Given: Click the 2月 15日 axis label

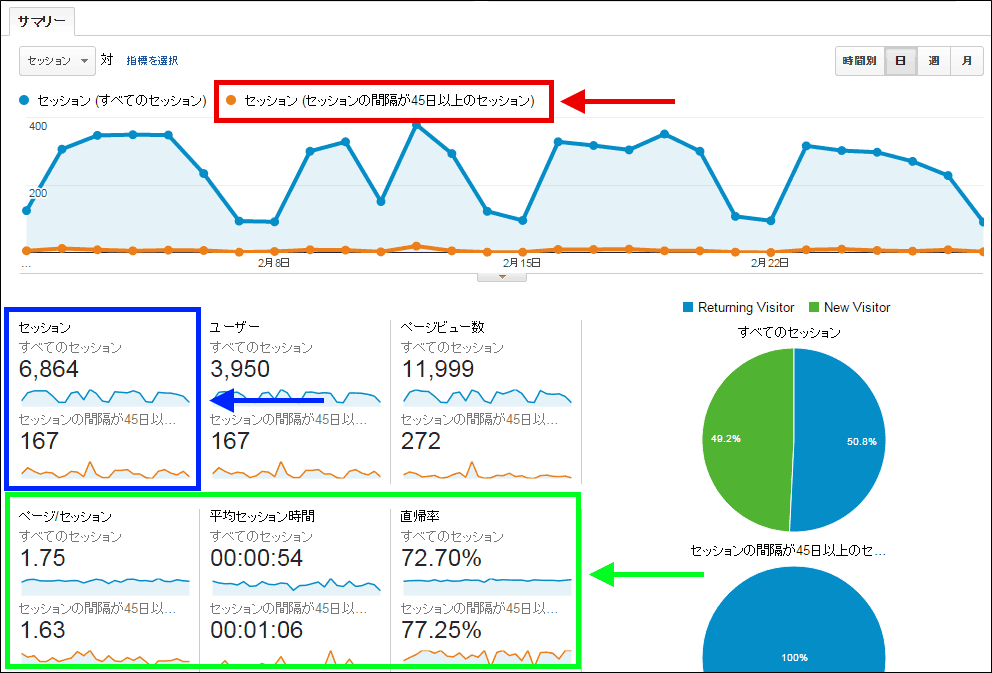Looking at the screenshot, I should [x=522, y=262].
